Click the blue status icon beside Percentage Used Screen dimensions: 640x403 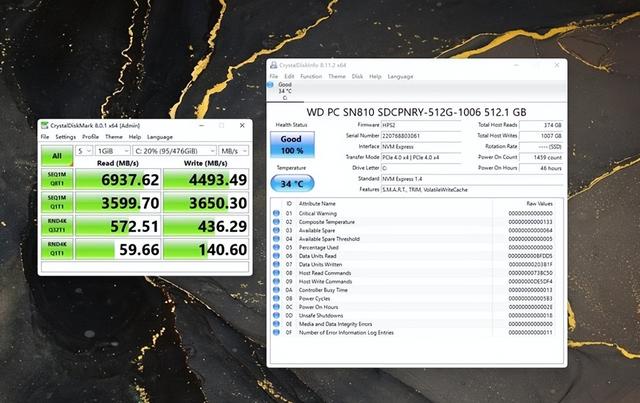[275, 248]
